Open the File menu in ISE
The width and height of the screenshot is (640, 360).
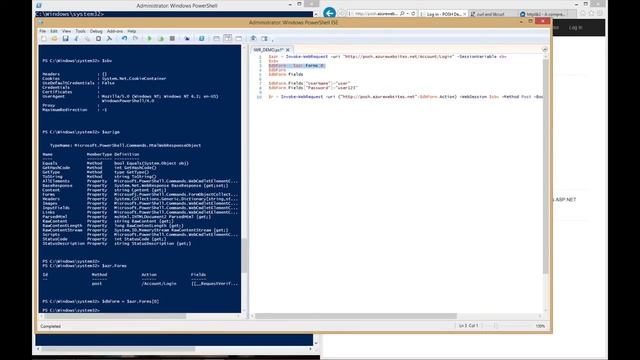42,31
